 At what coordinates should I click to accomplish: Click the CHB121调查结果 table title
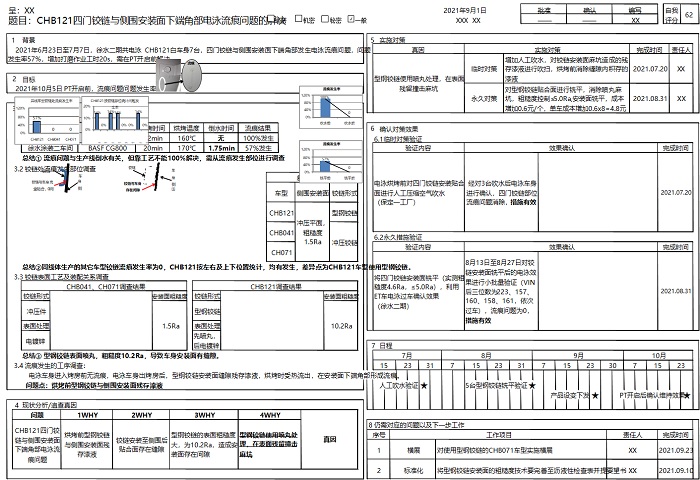276,286
